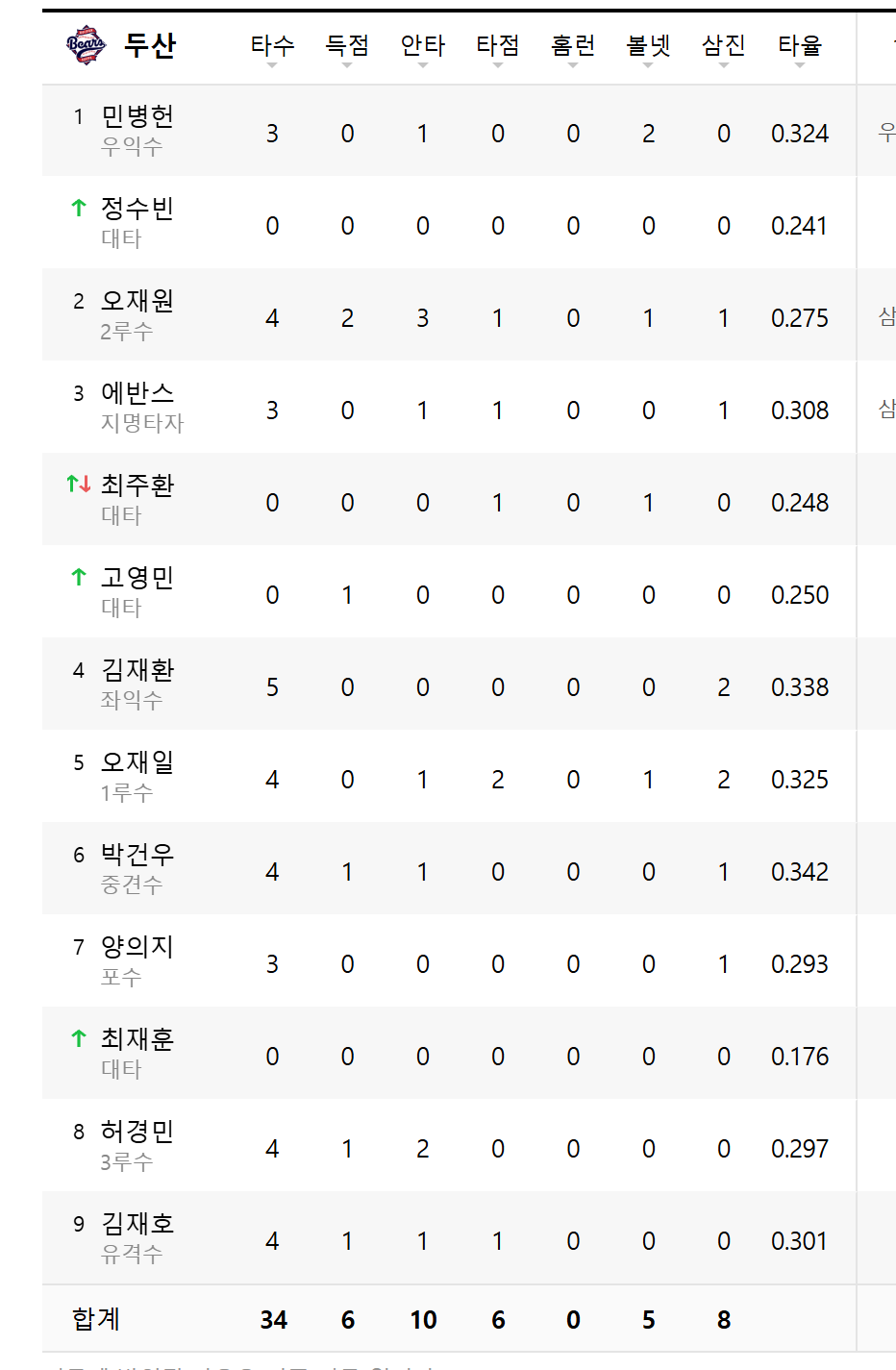
Task: Click the Doosan Bears team logo
Action: pyautogui.click(x=86, y=45)
